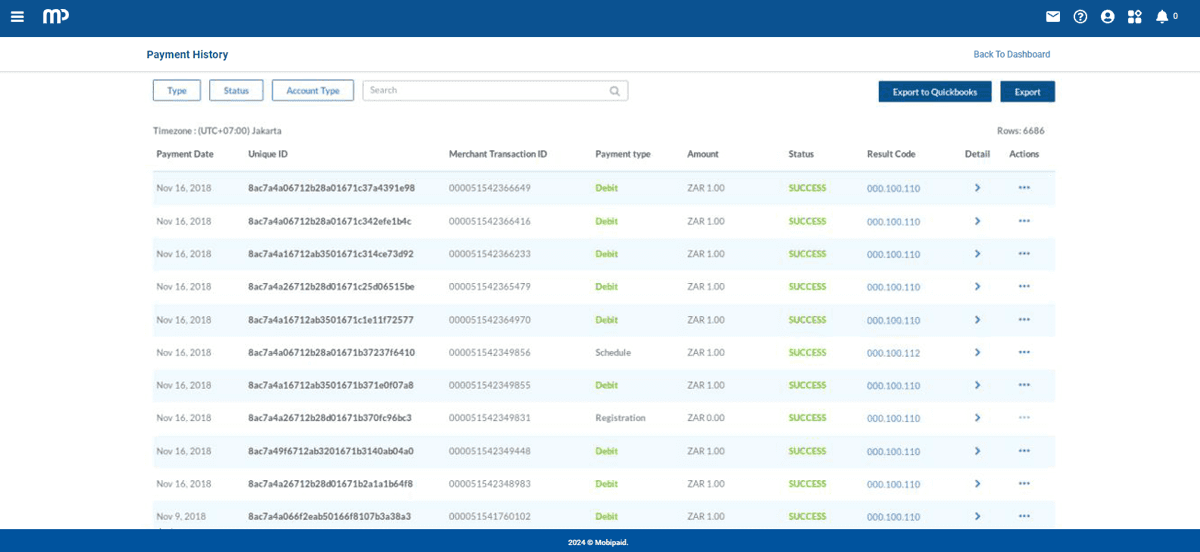Click the Export to Quickbooks button

point(935,92)
